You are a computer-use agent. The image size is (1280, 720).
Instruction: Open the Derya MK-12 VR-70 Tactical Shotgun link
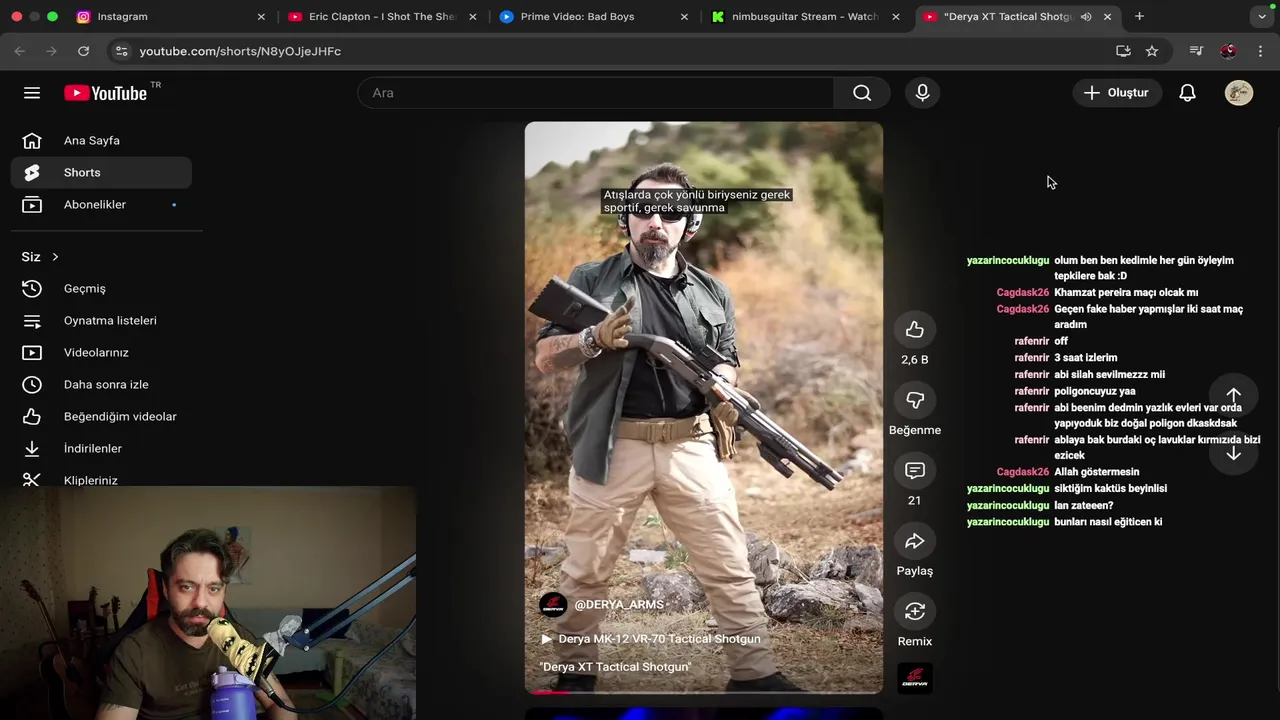click(x=651, y=639)
